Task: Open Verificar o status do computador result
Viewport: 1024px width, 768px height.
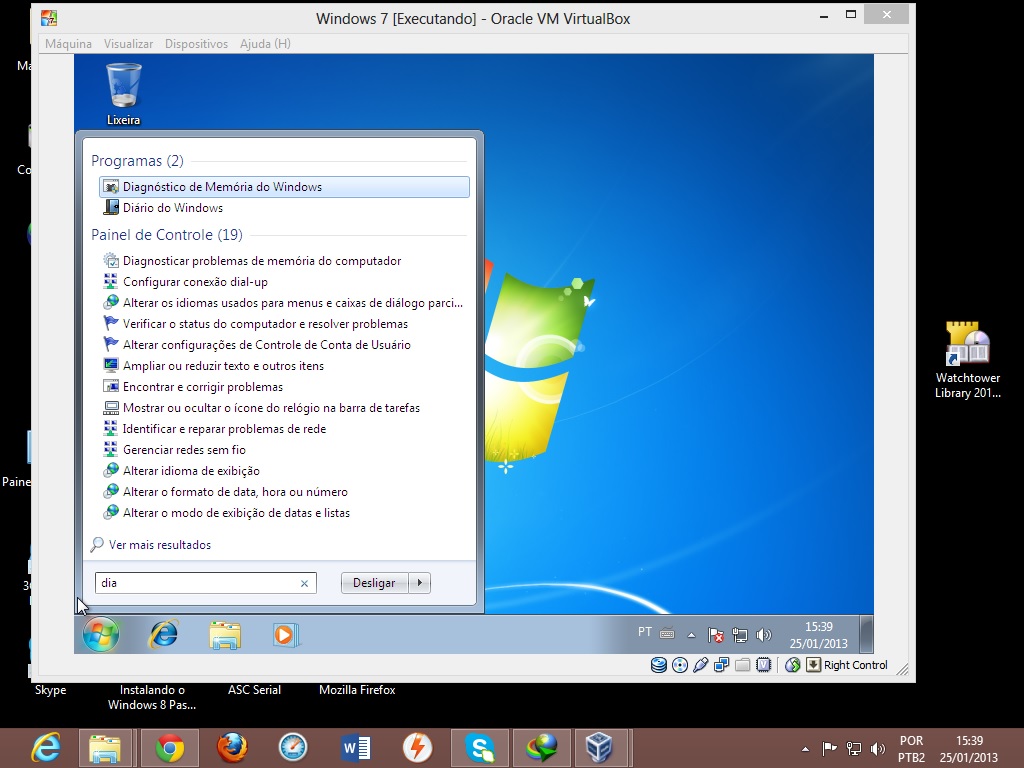Action: click(x=255, y=323)
